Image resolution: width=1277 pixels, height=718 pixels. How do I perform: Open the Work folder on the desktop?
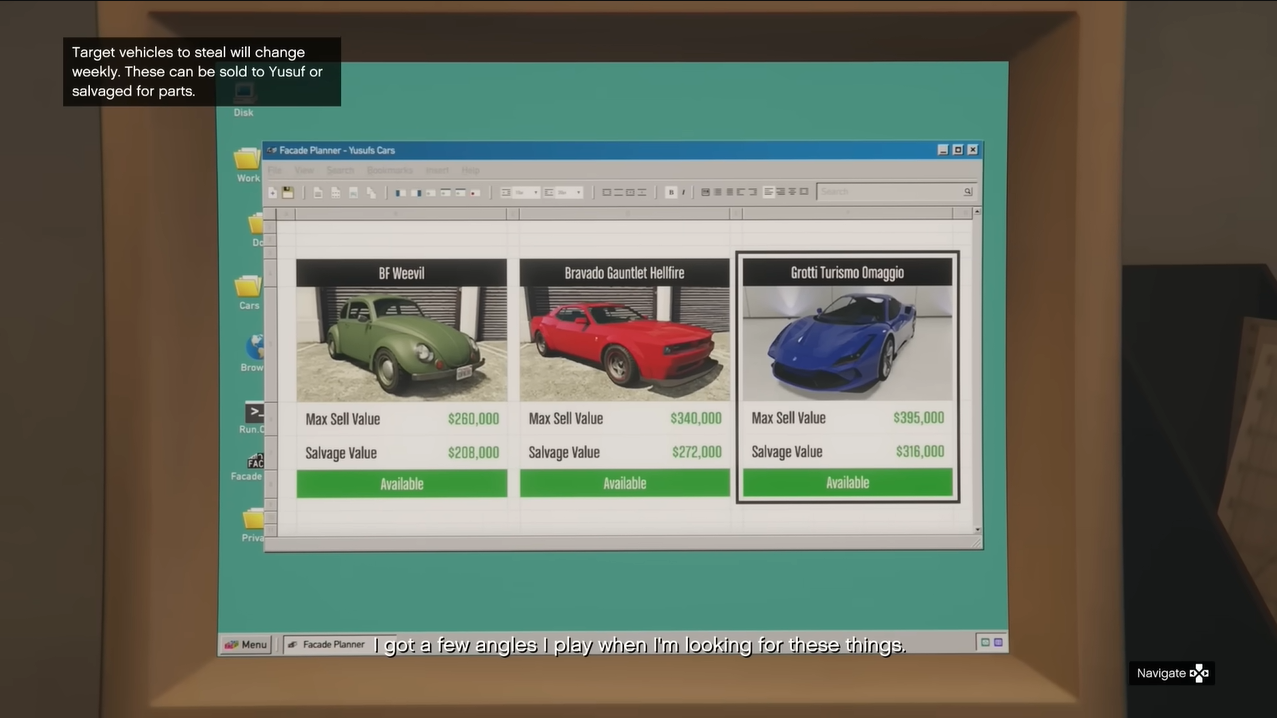pos(247,161)
